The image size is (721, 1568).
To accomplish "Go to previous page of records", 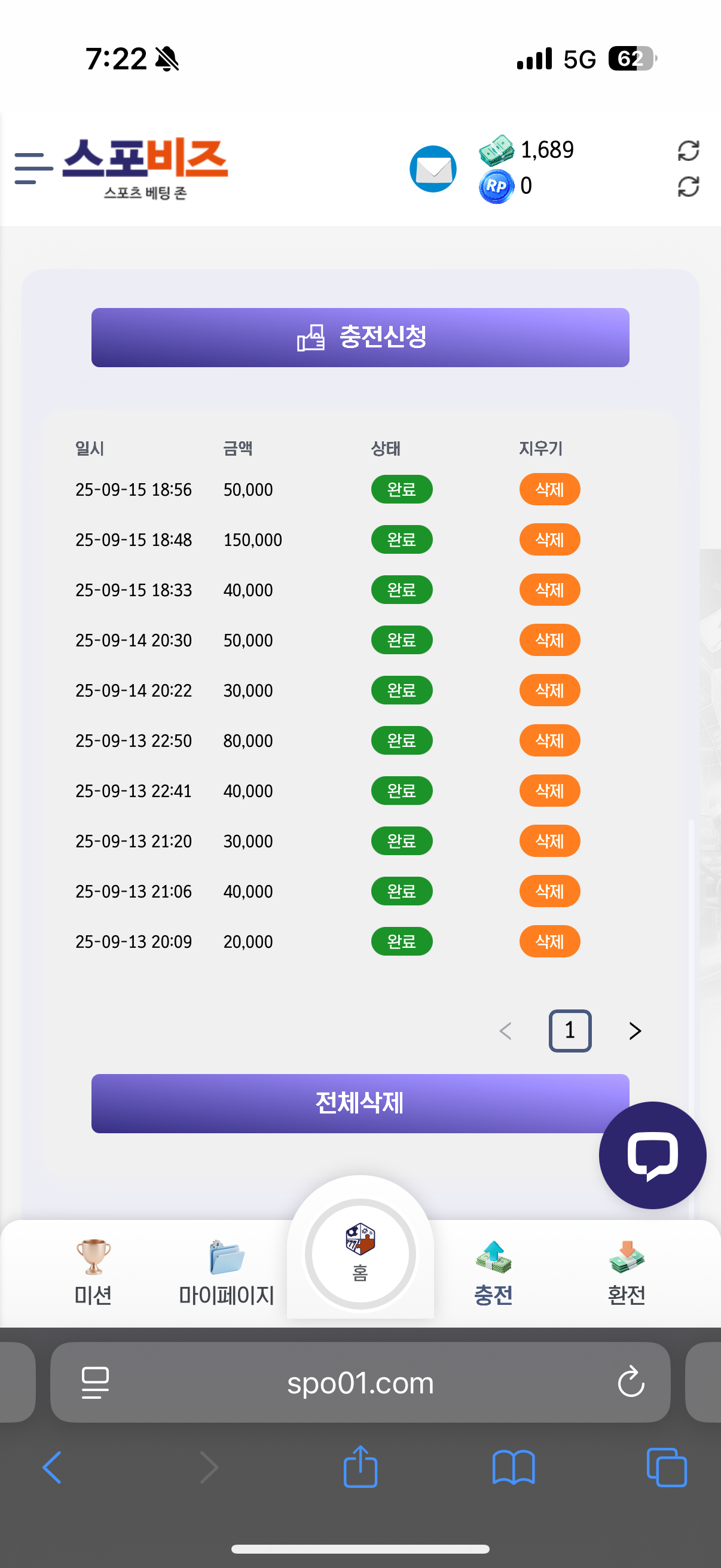I will (505, 1030).
